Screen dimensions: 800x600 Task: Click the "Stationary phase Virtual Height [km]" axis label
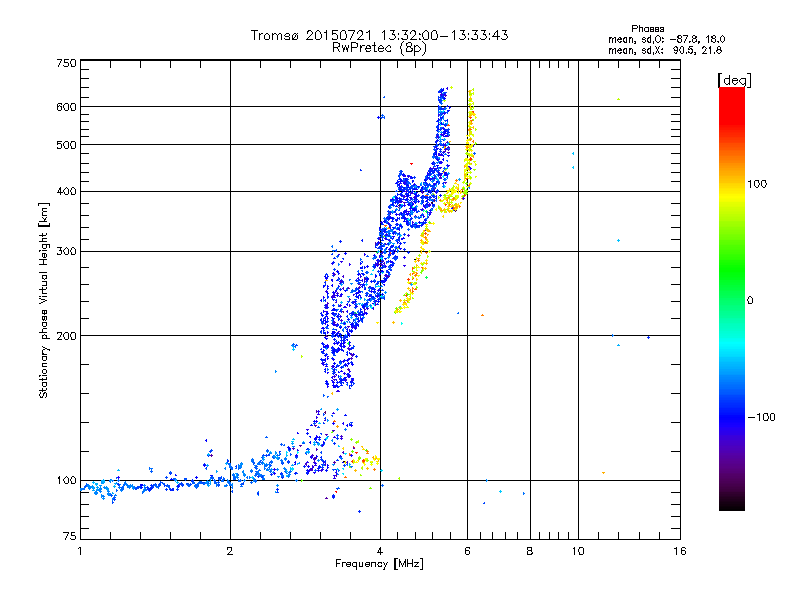pos(44,300)
